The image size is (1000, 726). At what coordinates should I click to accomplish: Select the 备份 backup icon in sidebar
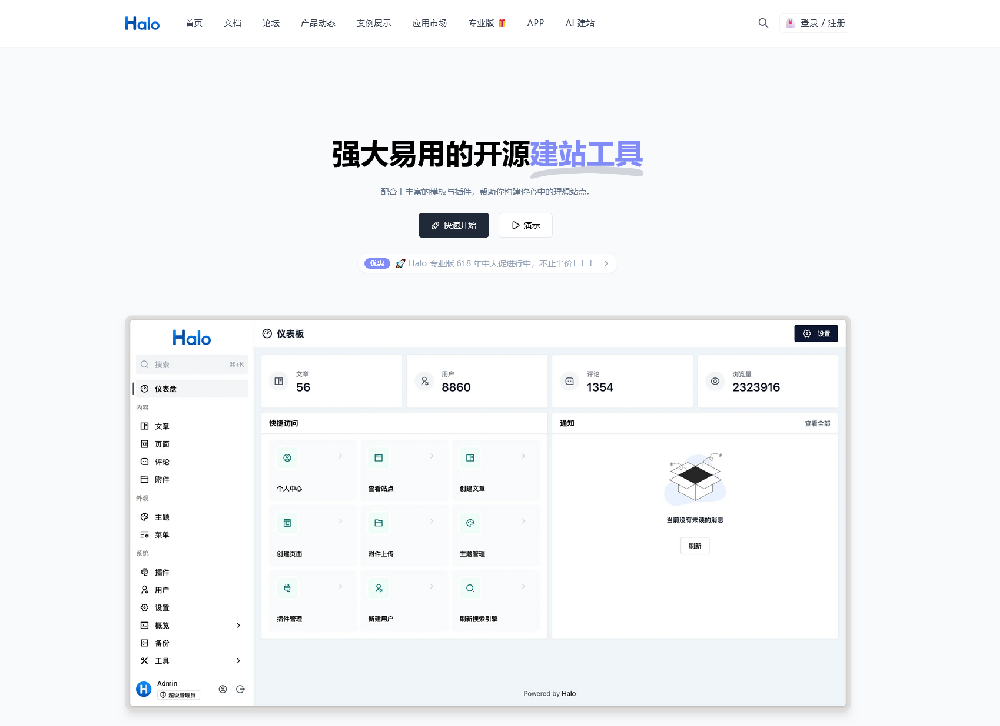144,643
